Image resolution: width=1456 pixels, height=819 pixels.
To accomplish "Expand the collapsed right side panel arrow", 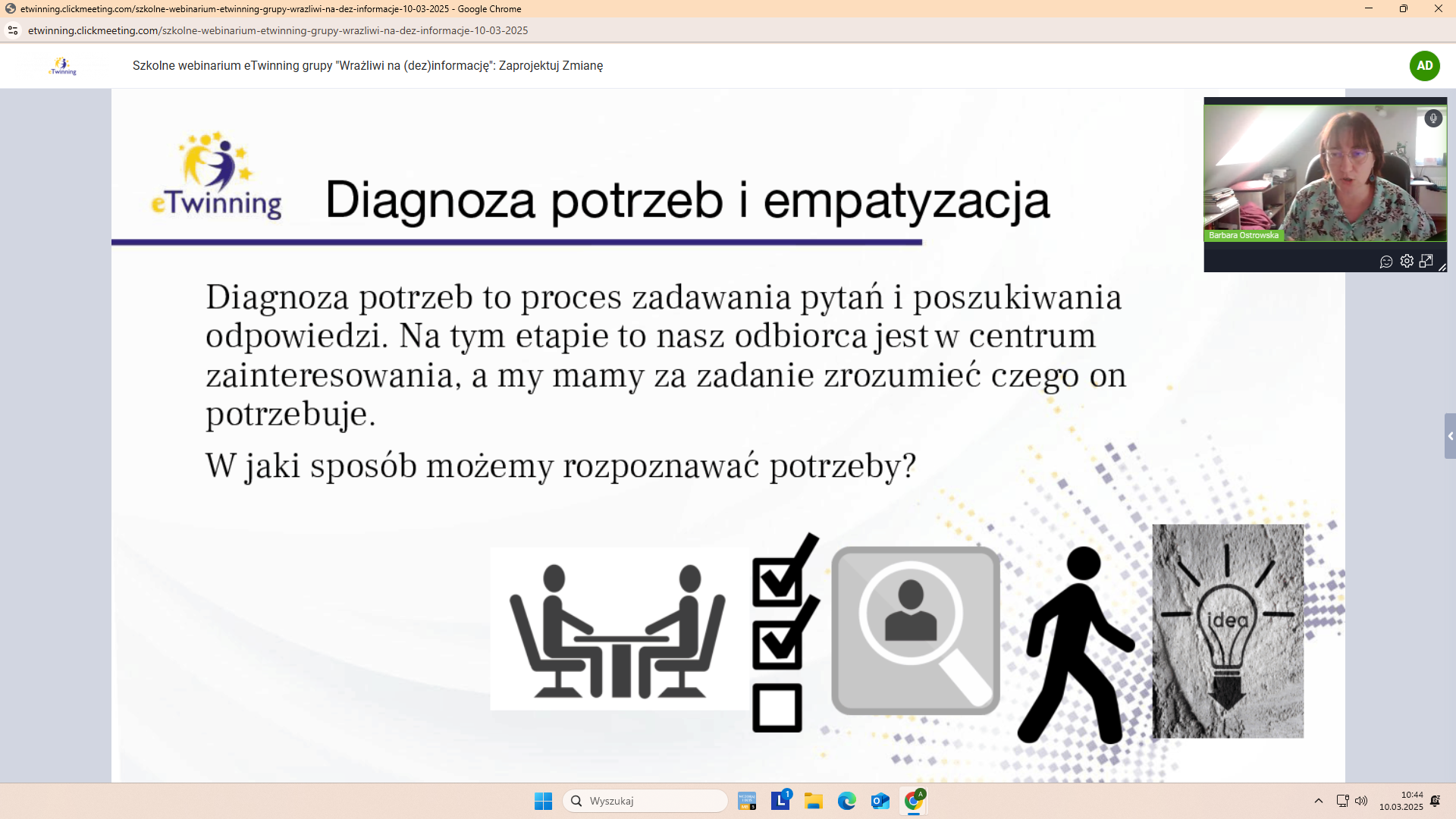I will [1450, 436].
